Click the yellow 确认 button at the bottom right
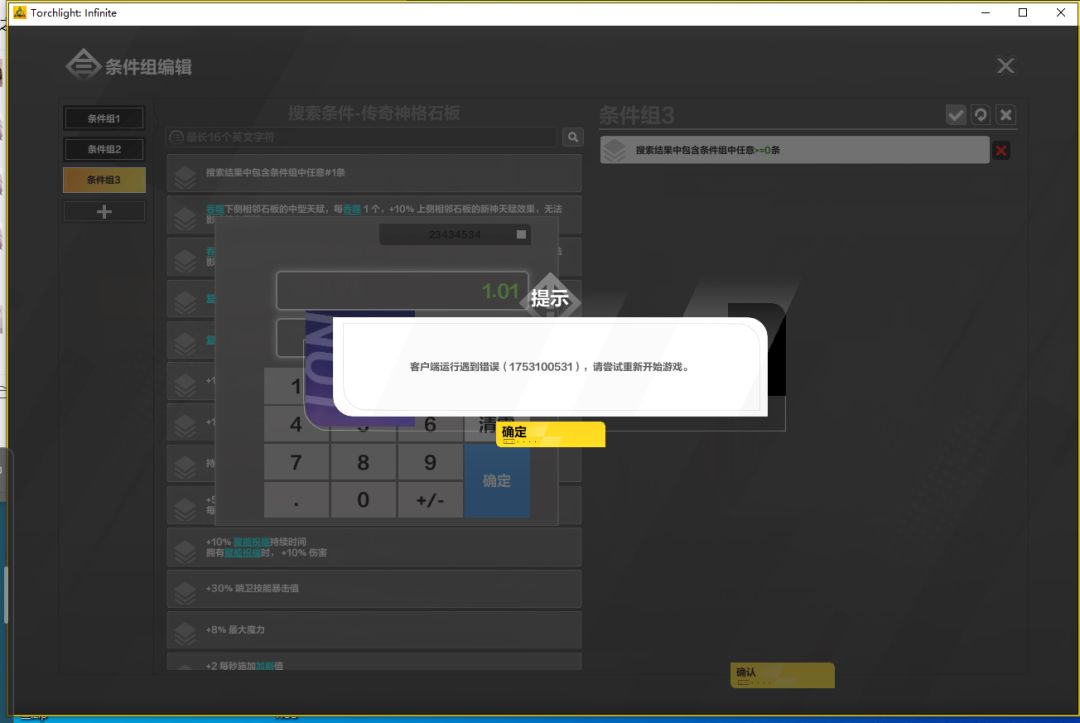1080x723 pixels. click(782, 675)
